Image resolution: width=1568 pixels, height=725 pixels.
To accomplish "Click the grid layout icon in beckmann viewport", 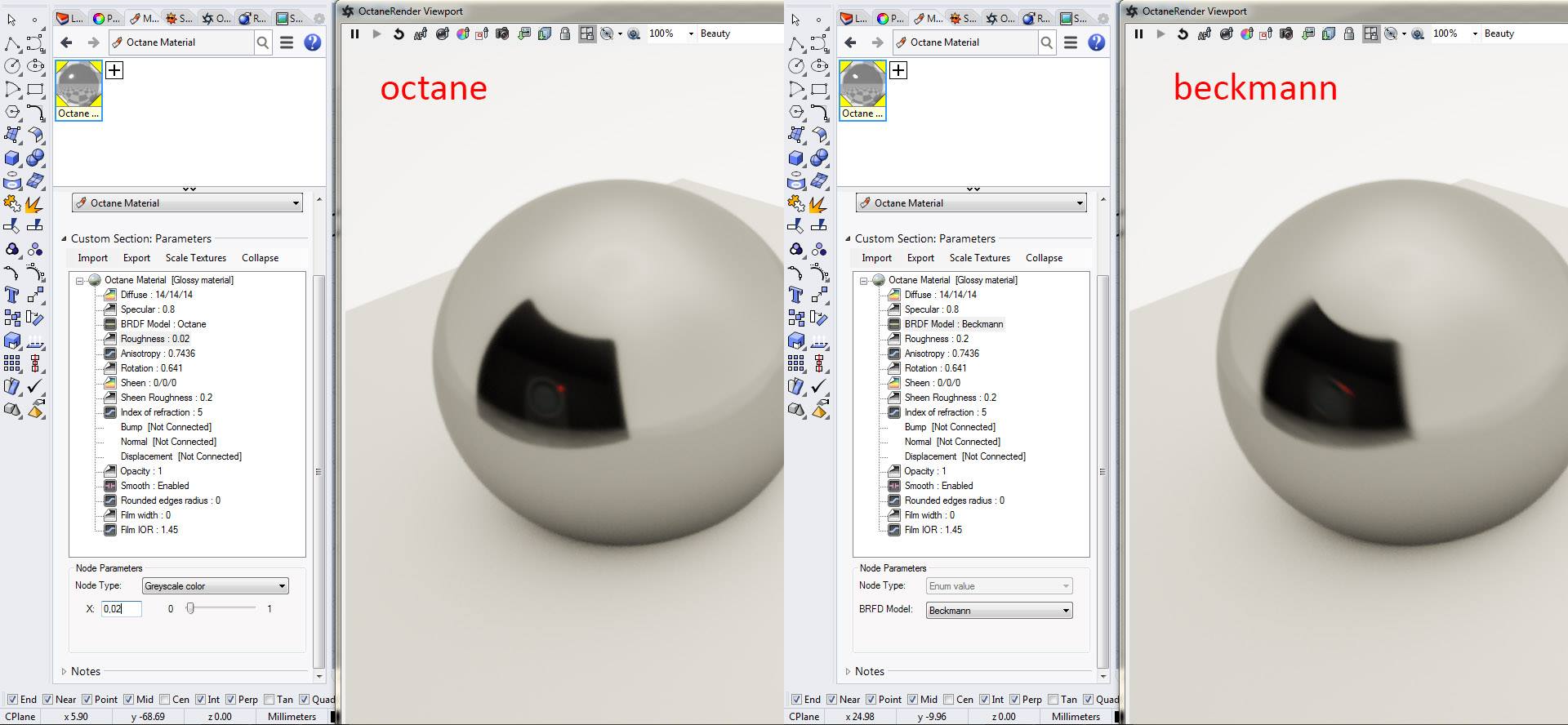I will pyautogui.click(x=1370, y=33).
